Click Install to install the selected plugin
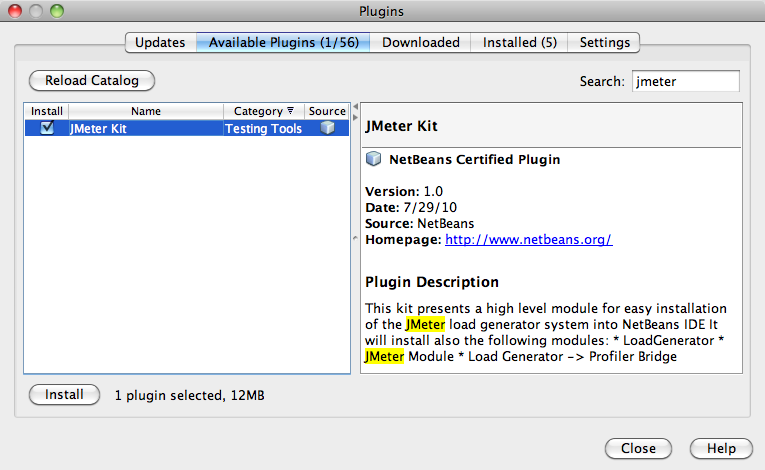 pos(64,395)
